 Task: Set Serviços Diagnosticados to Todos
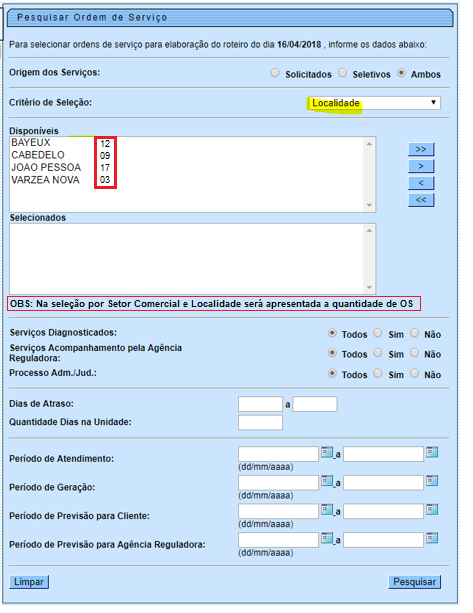[332, 333]
